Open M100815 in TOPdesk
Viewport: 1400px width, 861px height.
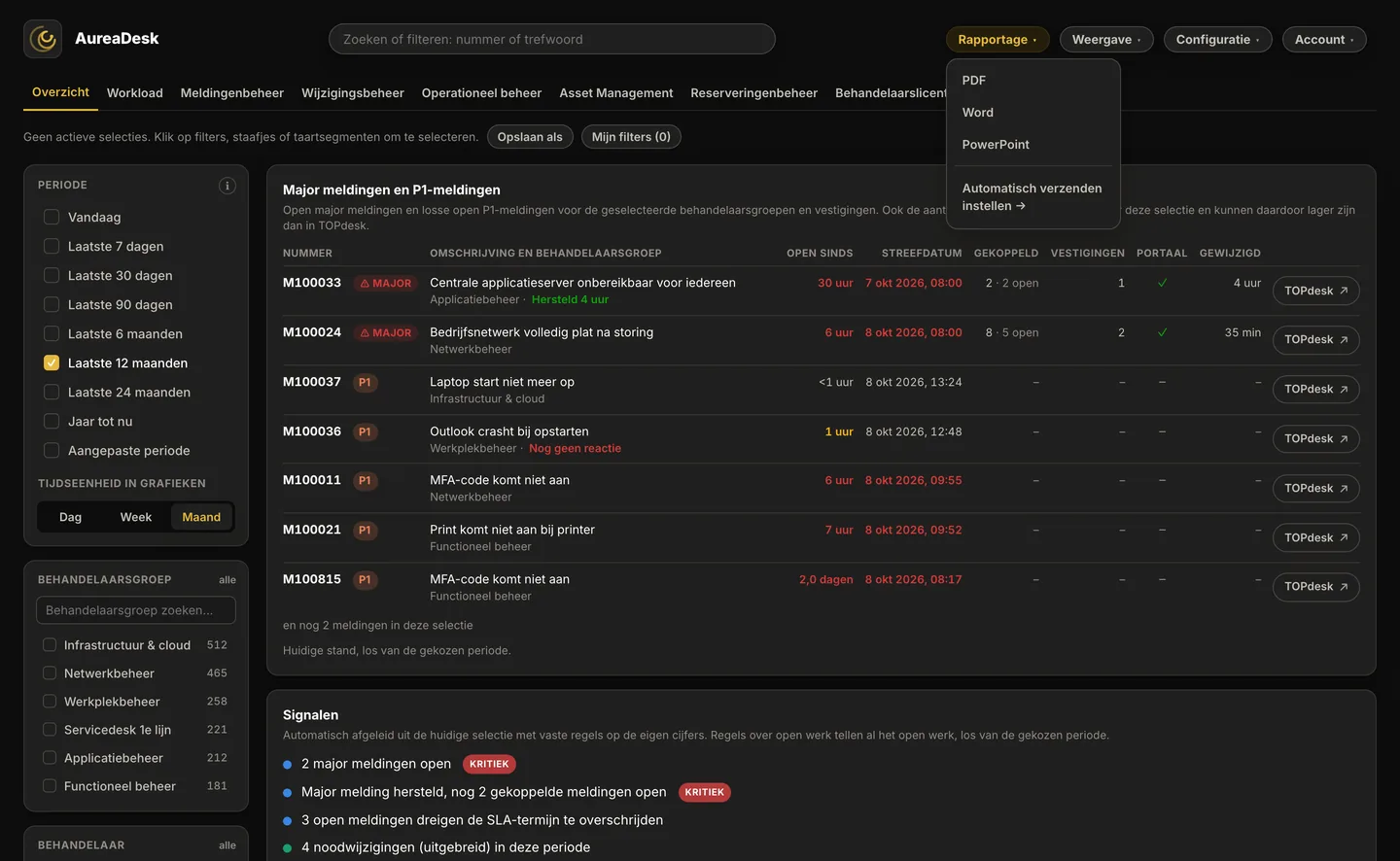pyautogui.click(x=1315, y=587)
